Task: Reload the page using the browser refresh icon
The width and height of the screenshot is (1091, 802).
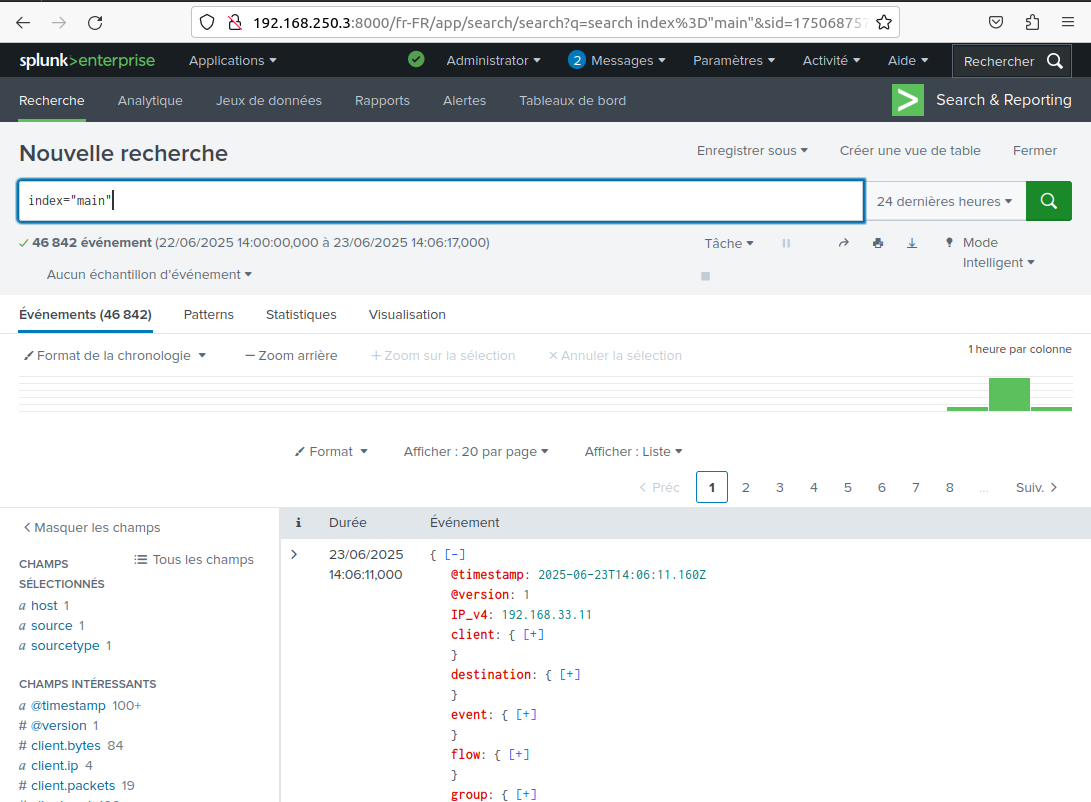Action: point(95,23)
